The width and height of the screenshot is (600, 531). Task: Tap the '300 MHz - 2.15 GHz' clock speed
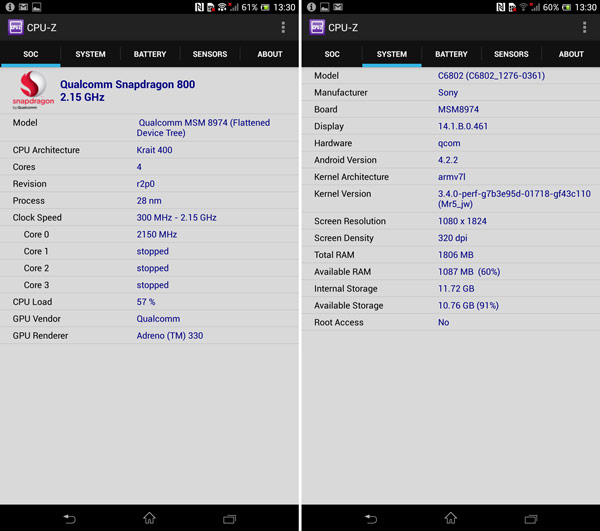pos(176,217)
